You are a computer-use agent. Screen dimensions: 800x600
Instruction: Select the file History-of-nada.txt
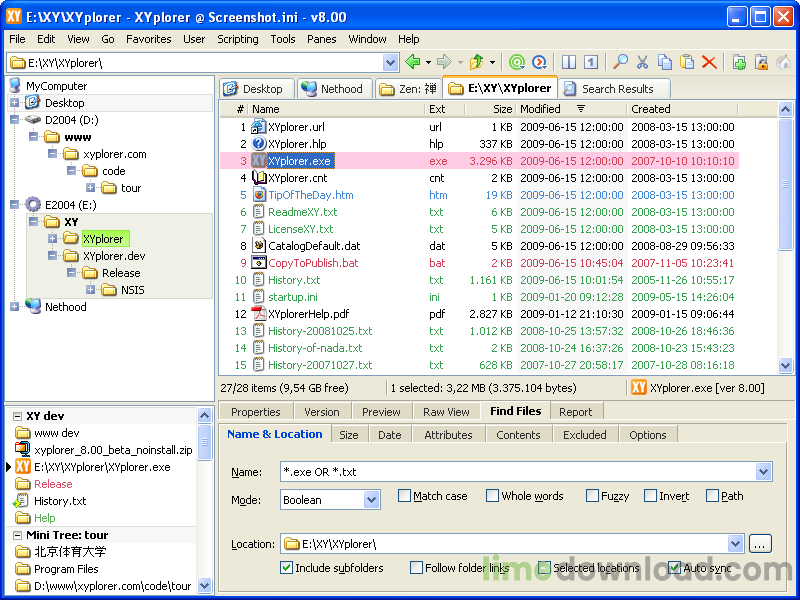[315, 348]
